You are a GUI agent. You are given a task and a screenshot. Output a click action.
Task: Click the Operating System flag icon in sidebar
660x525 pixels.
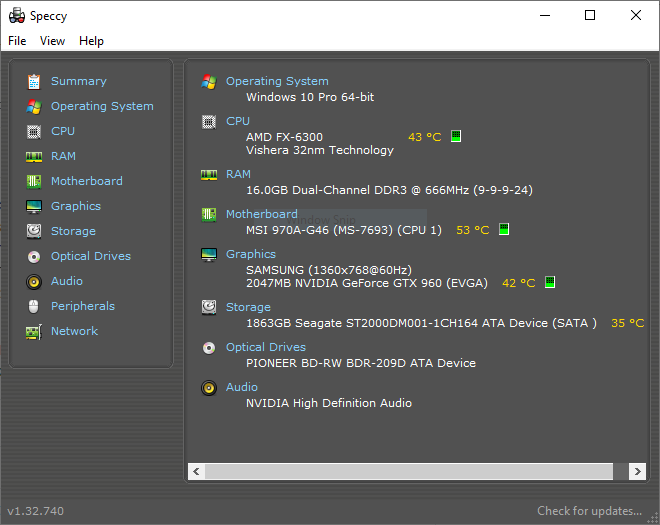(x=34, y=107)
